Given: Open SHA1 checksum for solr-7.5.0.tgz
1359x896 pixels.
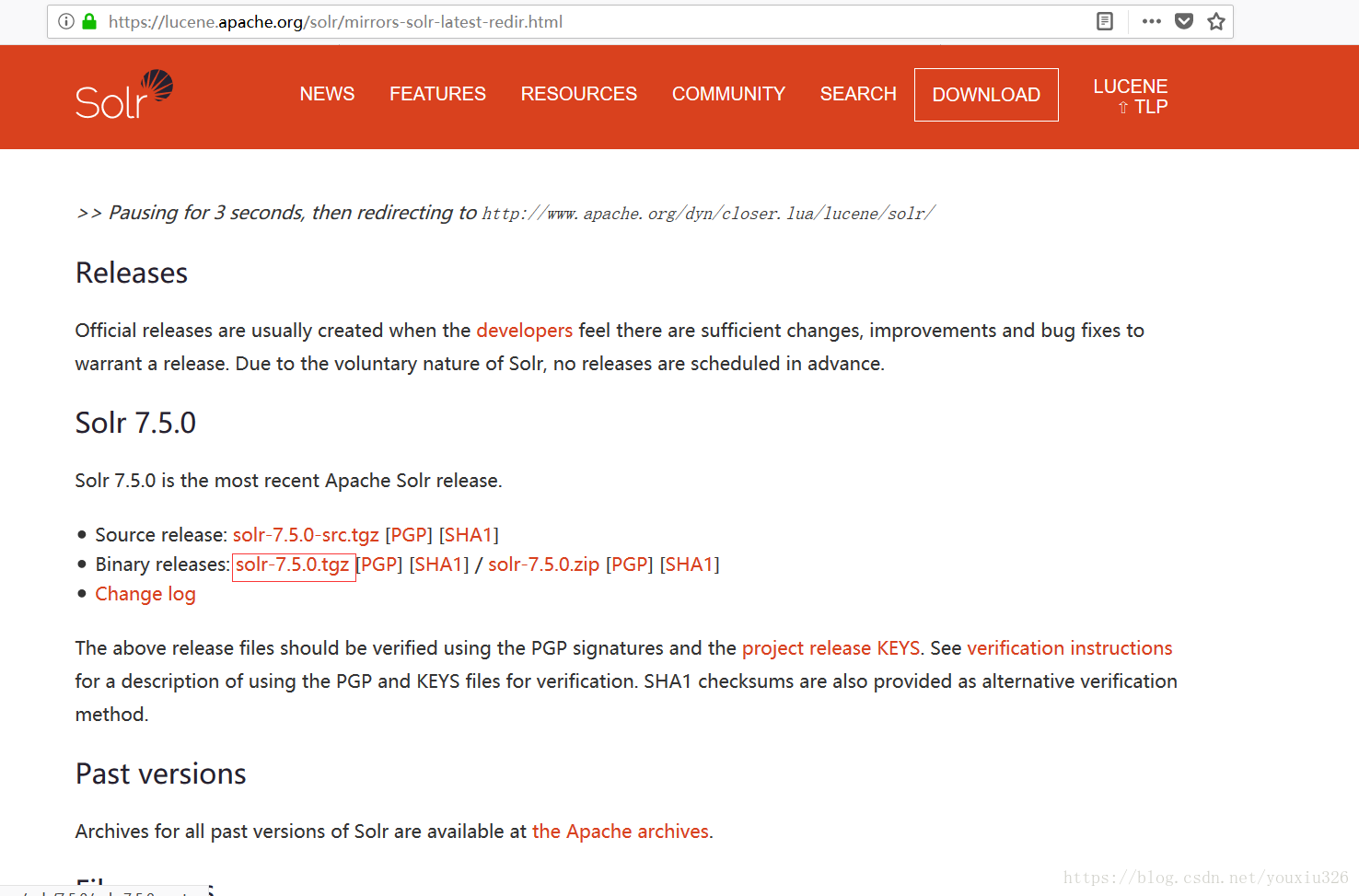Looking at the screenshot, I should pyautogui.click(x=439, y=564).
